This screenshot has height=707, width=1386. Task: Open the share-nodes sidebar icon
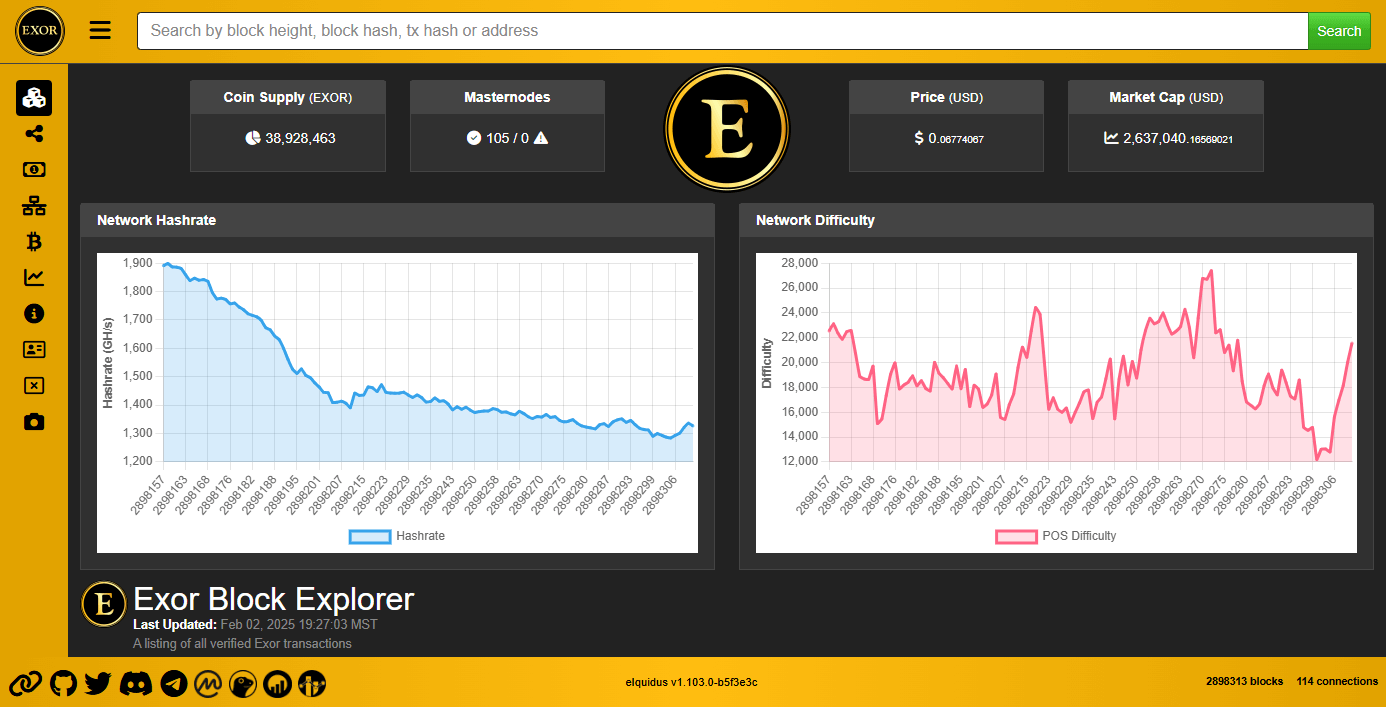point(34,134)
